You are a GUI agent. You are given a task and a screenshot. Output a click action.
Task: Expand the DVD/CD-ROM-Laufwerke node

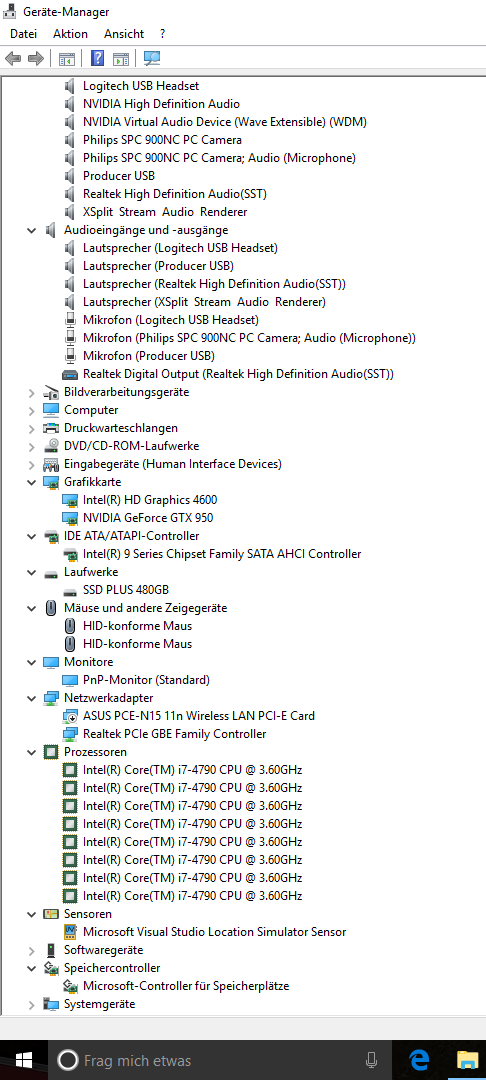click(31, 446)
